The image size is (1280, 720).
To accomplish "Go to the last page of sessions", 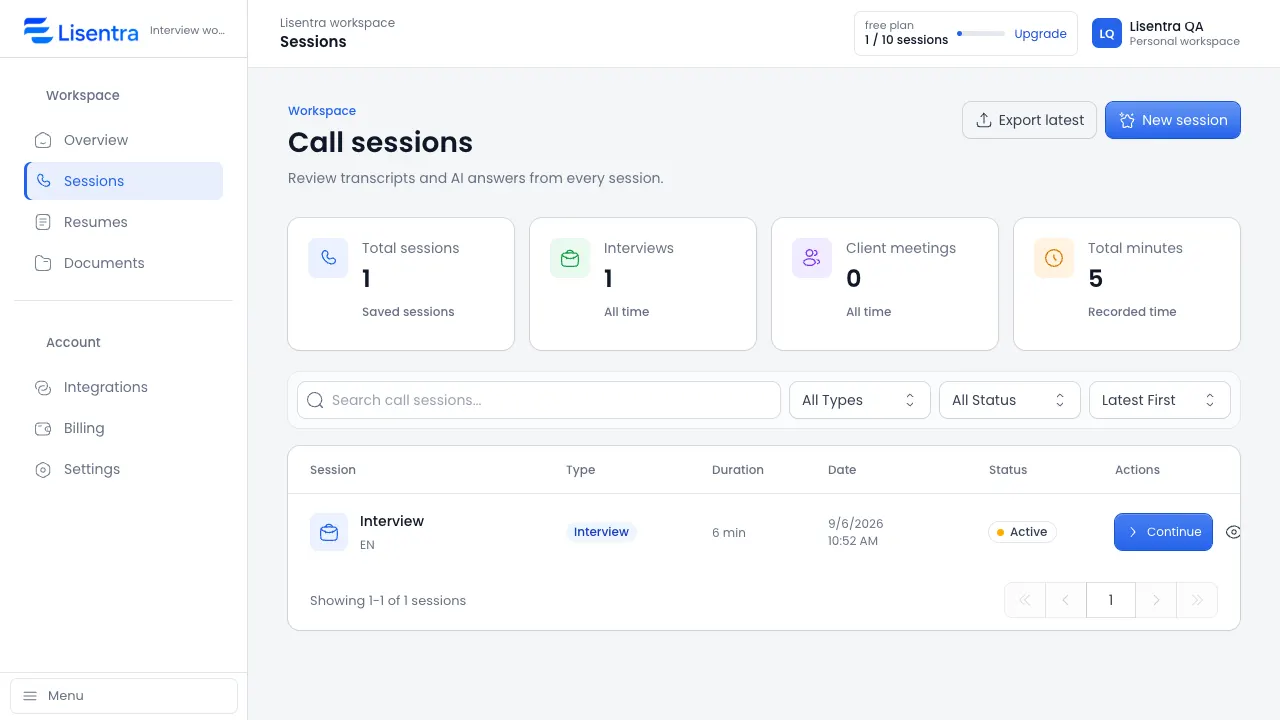I will (x=1197, y=600).
